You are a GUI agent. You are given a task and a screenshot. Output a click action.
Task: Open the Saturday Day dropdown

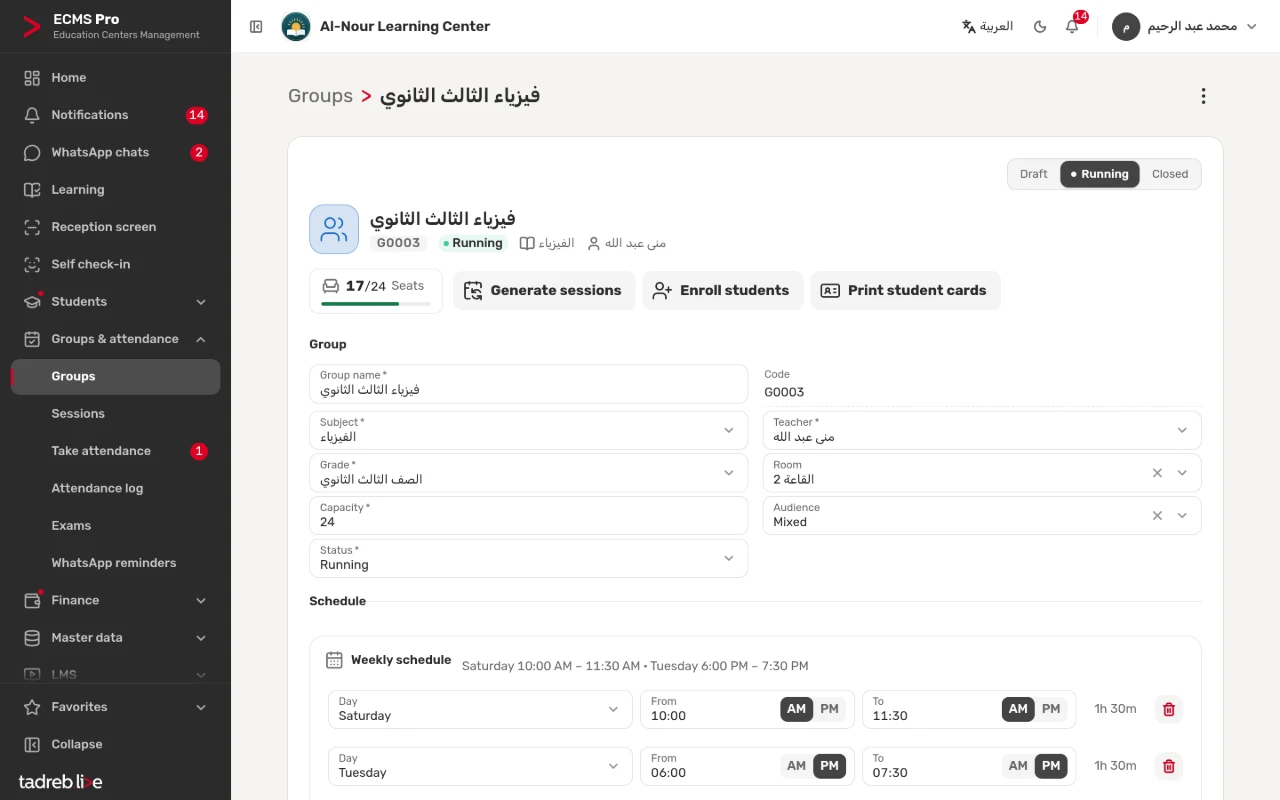click(x=480, y=709)
